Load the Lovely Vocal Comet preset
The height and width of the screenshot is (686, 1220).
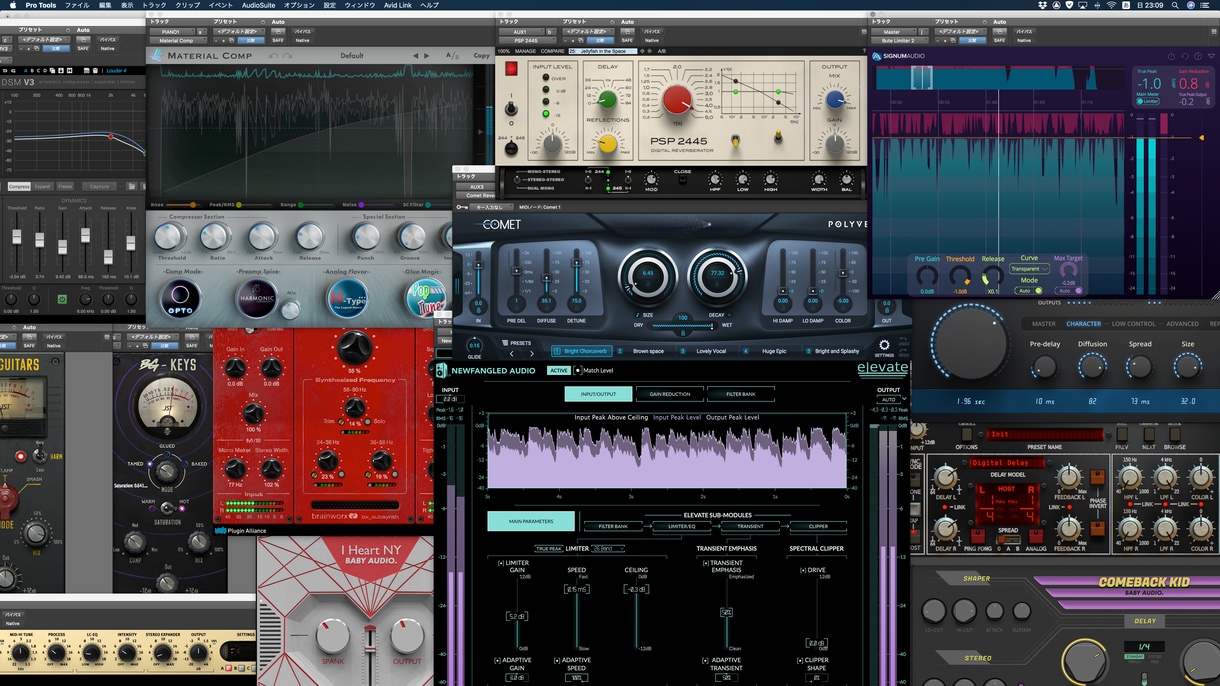pos(701,351)
